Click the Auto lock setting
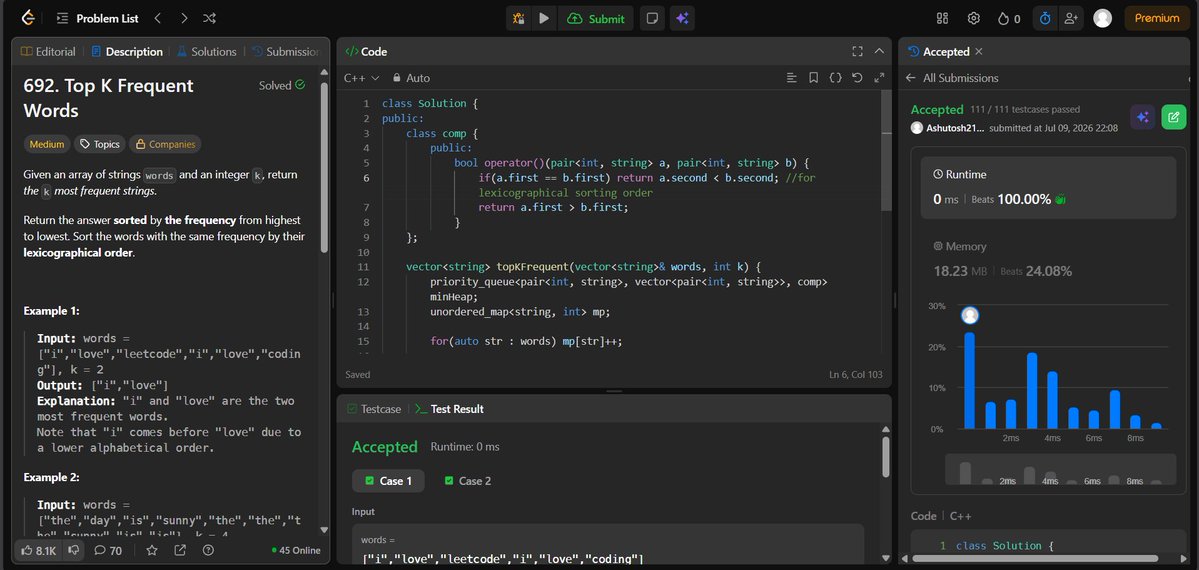 pos(411,78)
